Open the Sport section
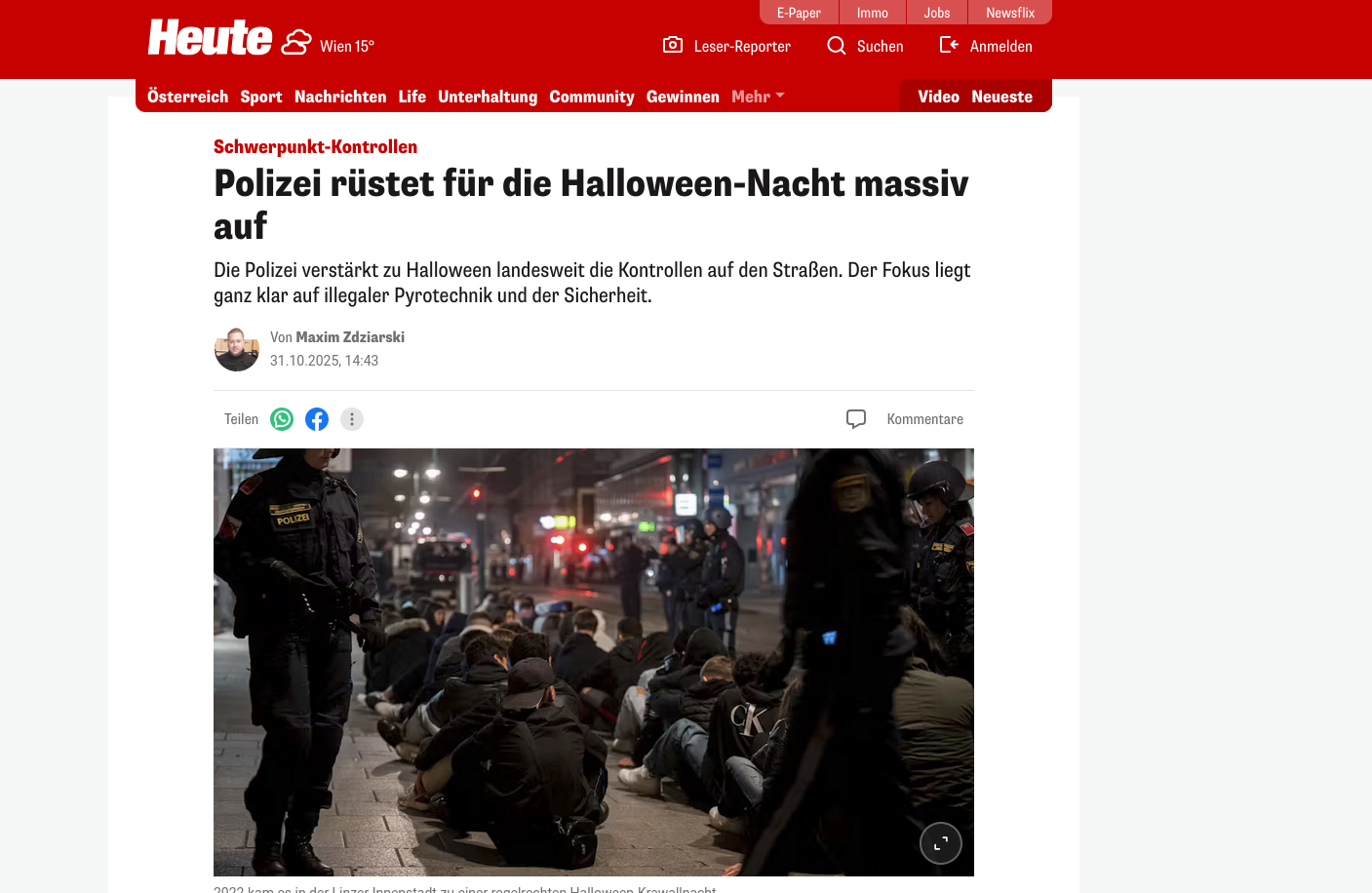The image size is (1372, 893). coord(261,97)
